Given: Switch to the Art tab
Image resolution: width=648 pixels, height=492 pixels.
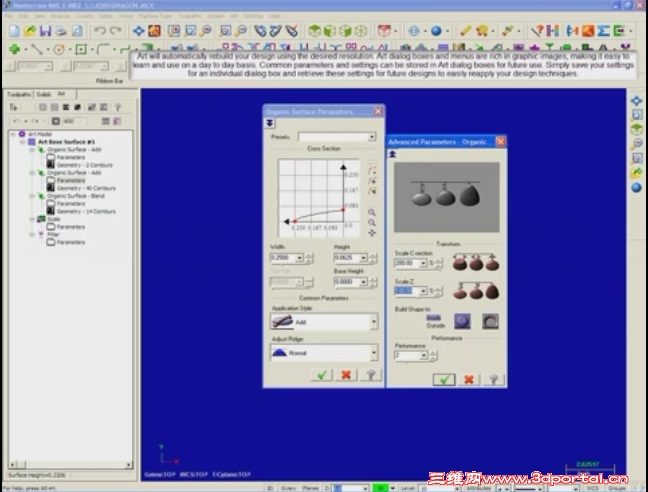Looking at the screenshot, I should point(61,94).
